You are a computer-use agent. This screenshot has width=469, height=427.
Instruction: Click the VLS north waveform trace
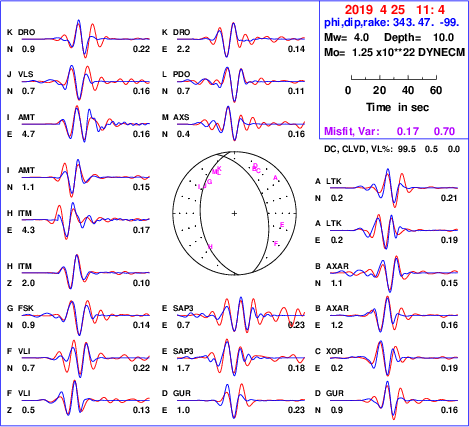(86, 82)
